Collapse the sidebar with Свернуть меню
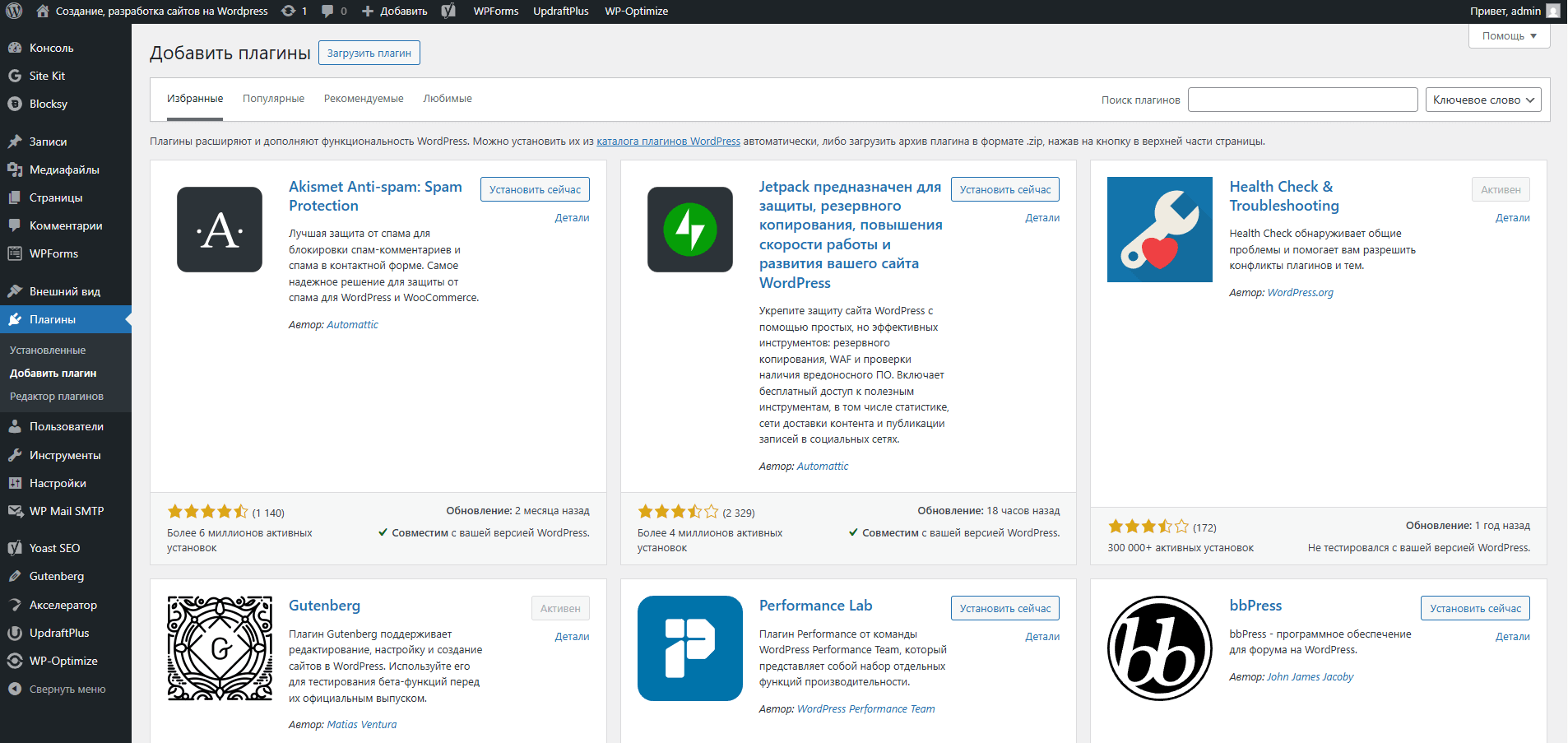The width and height of the screenshot is (1568, 743). point(67,690)
